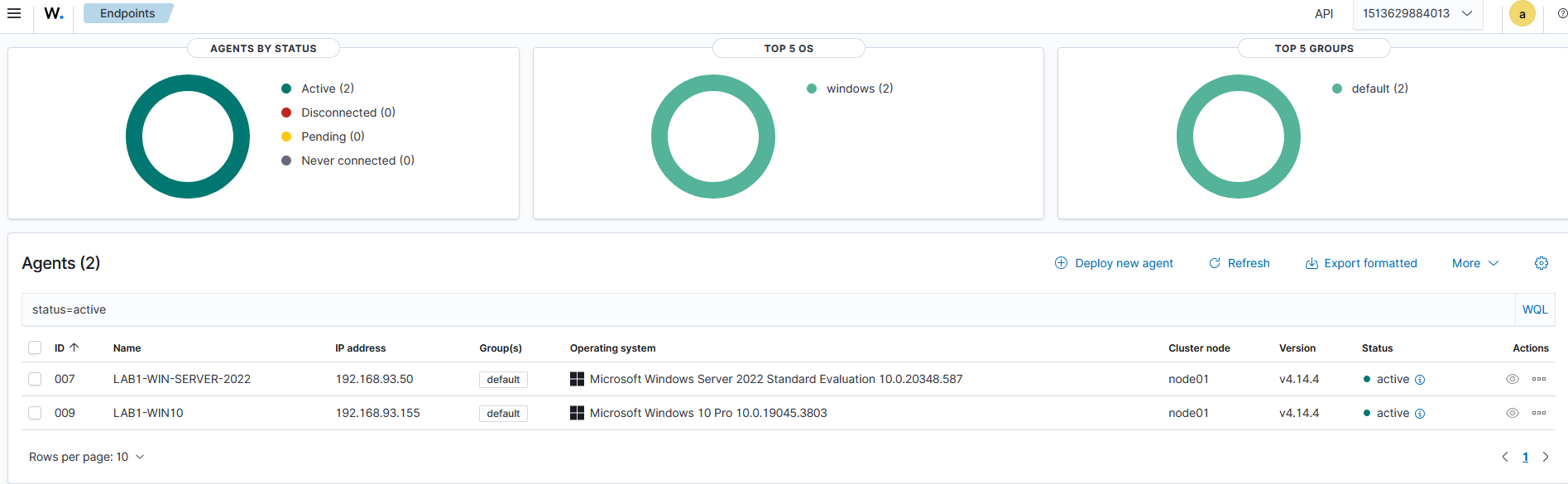
Task: Click Never connected legend gray dot
Action: click(286, 161)
